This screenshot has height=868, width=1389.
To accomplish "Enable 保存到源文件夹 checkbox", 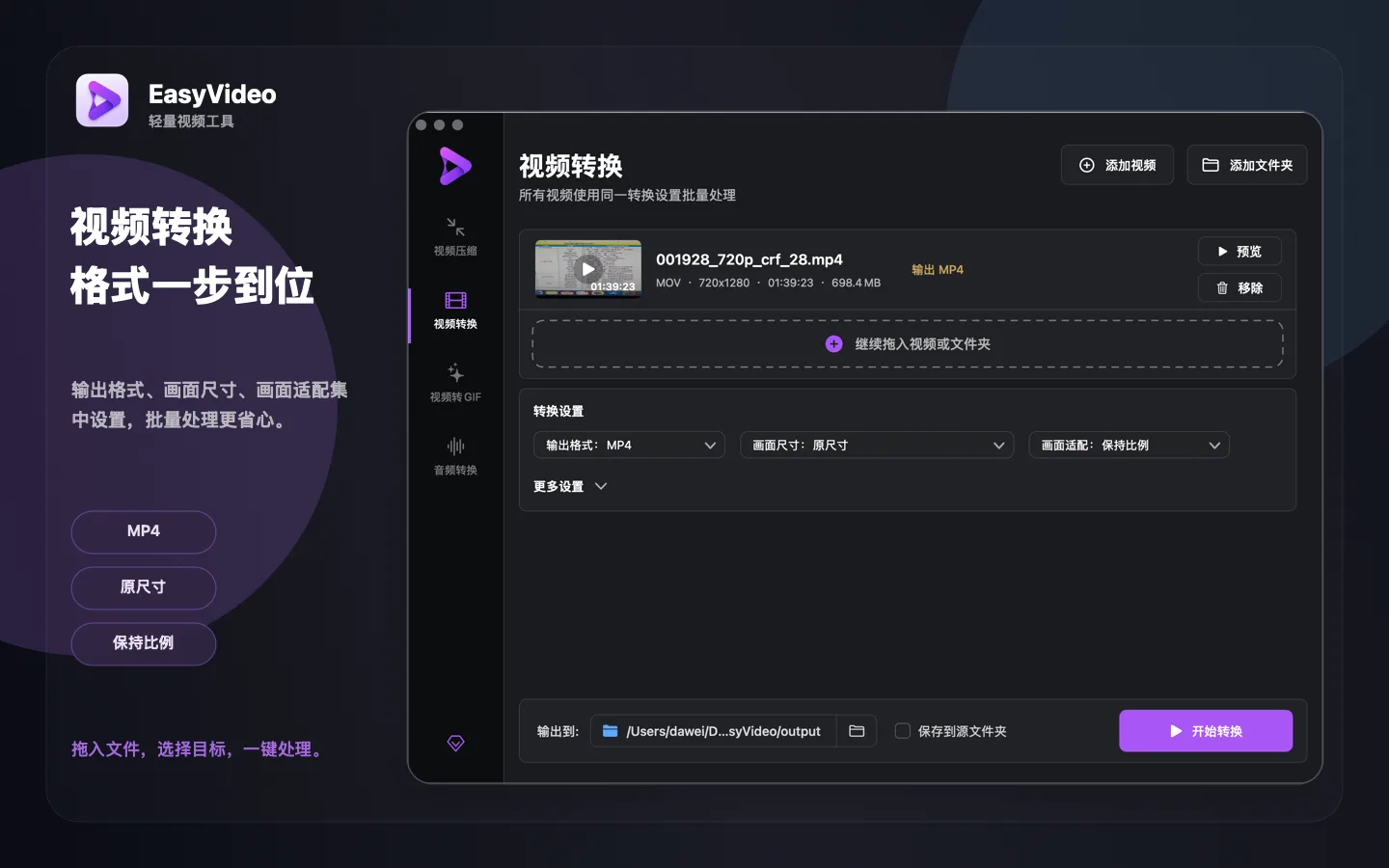I will click(x=903, y=731).
